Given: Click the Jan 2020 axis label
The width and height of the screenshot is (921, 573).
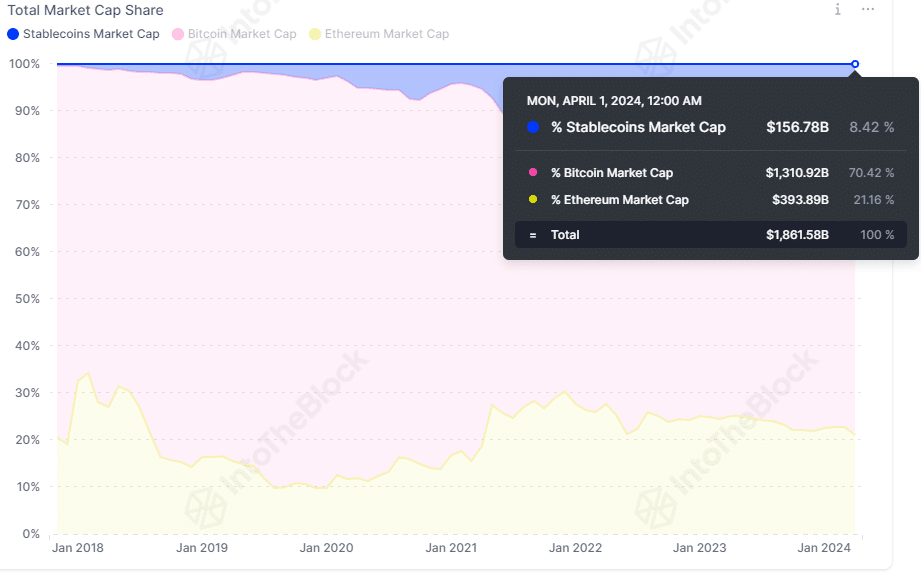Looking at the screenshot, I should pyautogui.click(x=327, y=548).
